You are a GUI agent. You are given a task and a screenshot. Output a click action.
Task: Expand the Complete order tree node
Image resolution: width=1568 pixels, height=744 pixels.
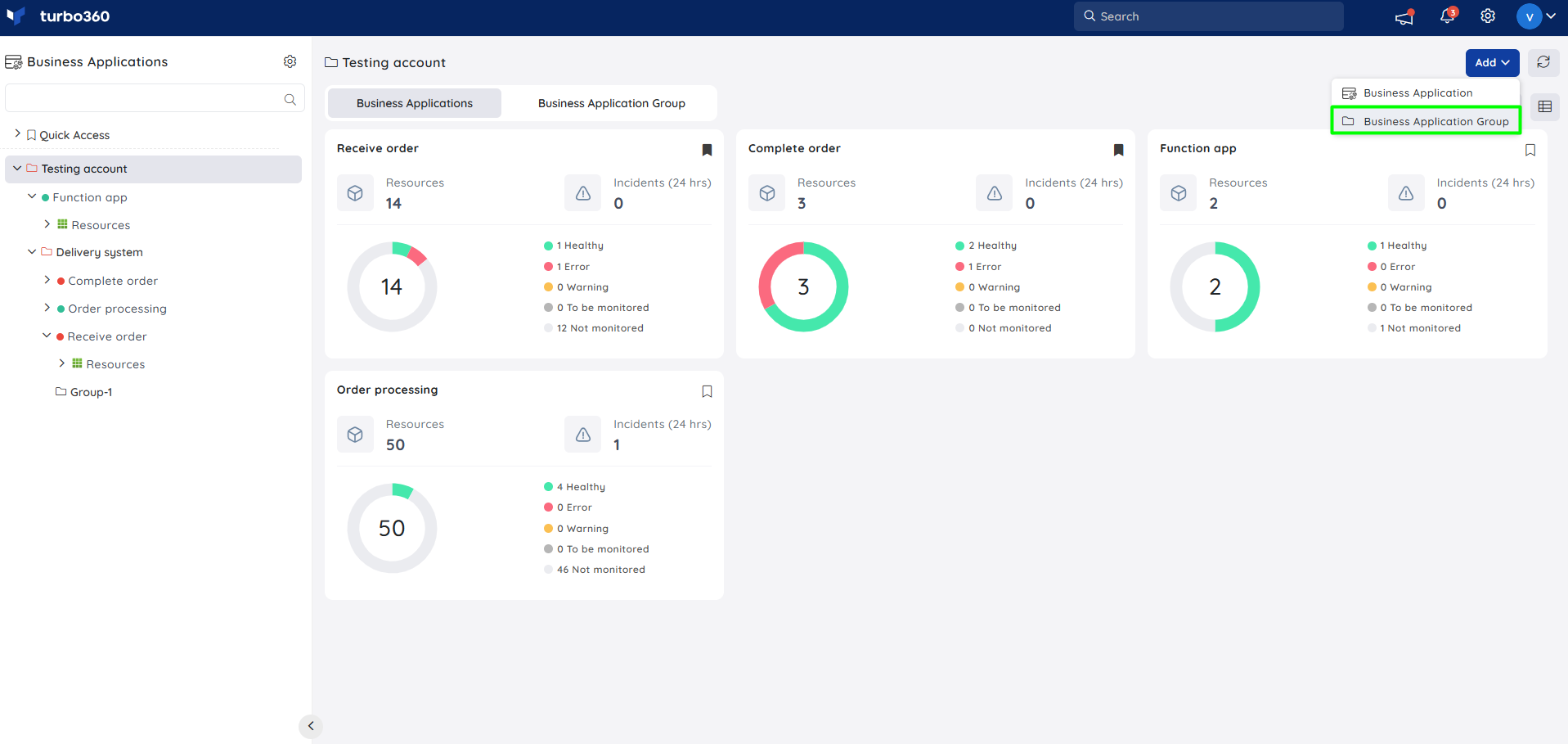coord(47,279)
